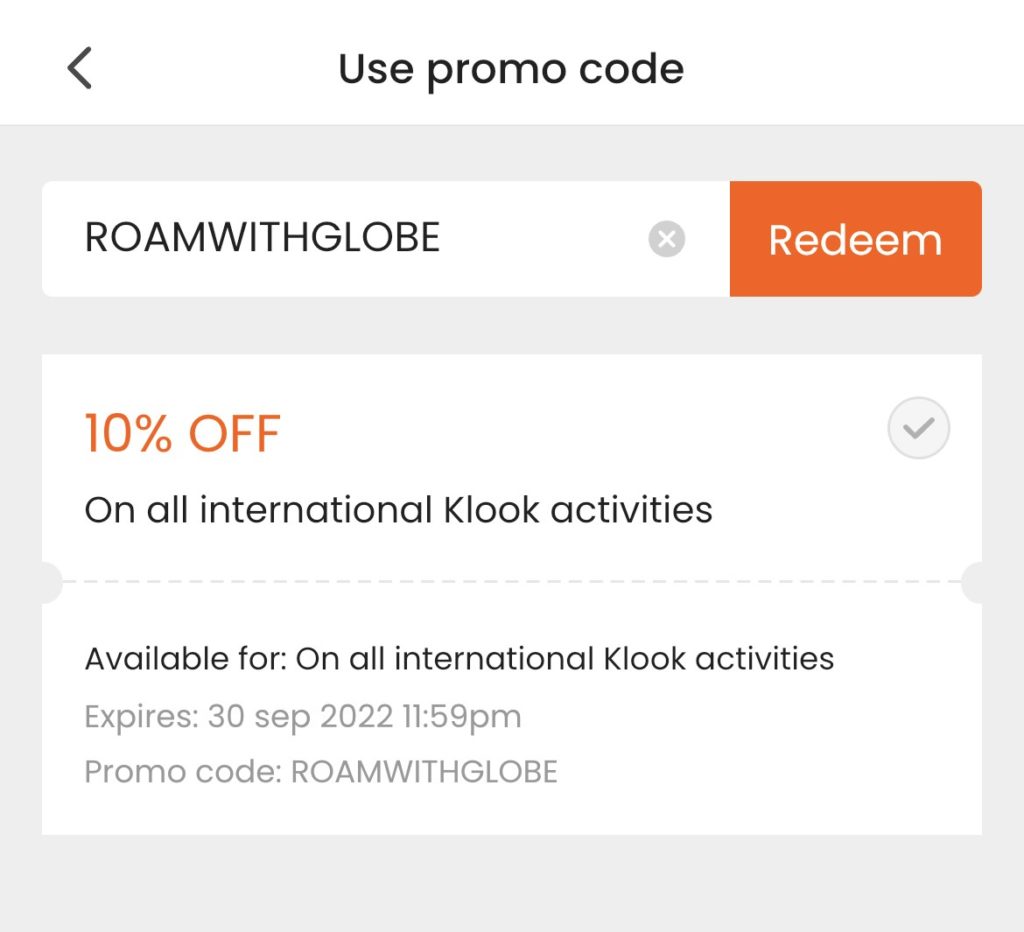Click the ROAMWITHGLOBE text in the input box
This screenshot has height=932, width=1024.
click(x=262, y=237)
